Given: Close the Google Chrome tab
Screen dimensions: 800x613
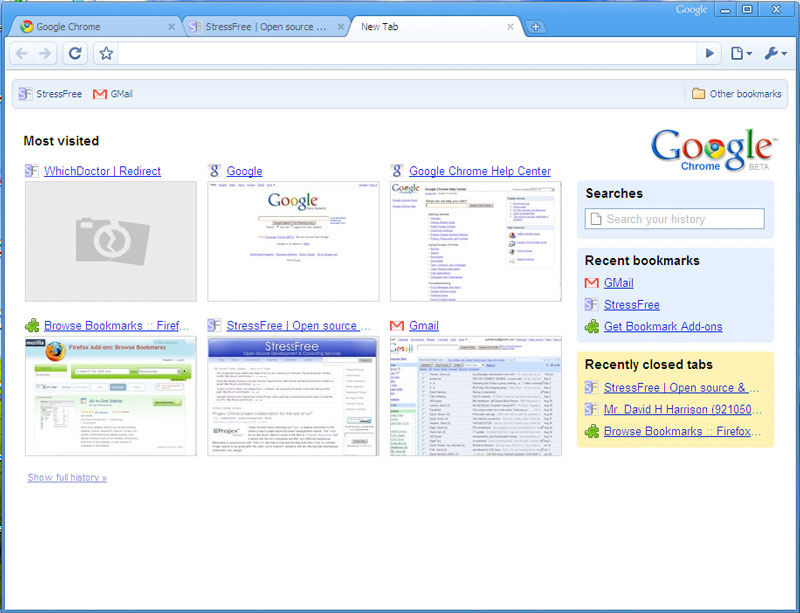Looking at the screenshot, I should pyautogui.click(x=171, y=27).
